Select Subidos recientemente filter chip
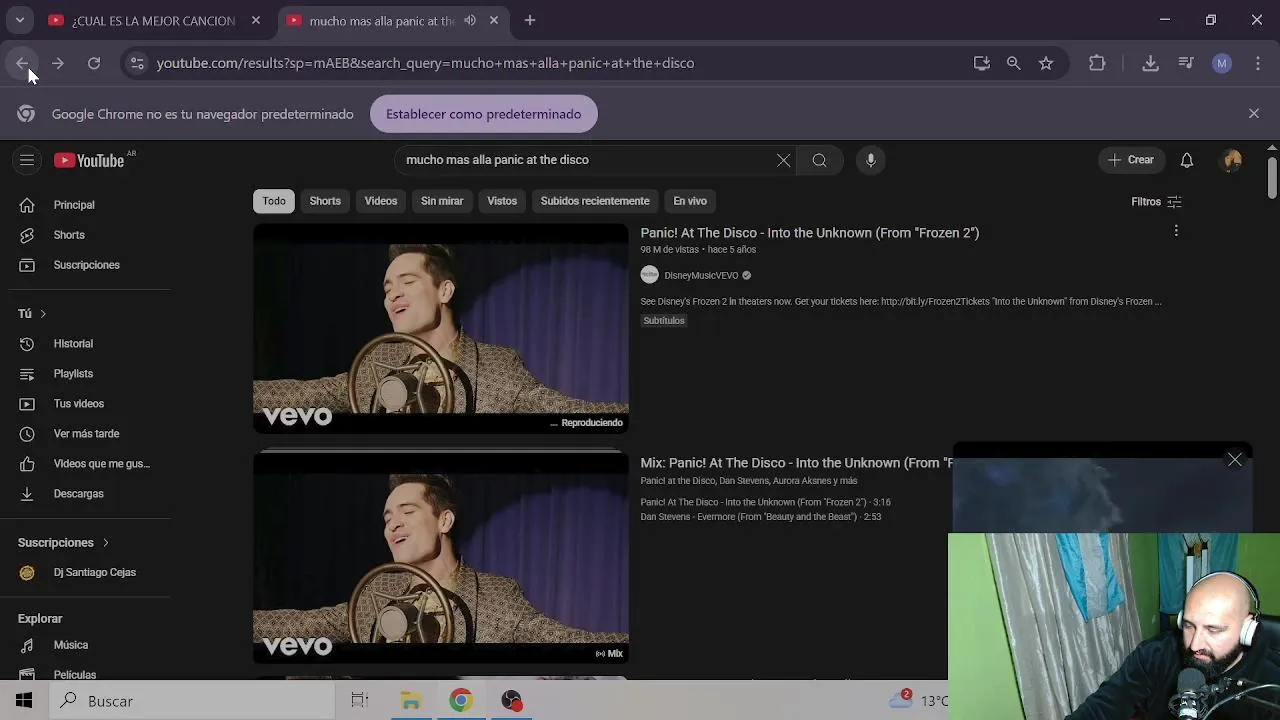 (595, 201)
